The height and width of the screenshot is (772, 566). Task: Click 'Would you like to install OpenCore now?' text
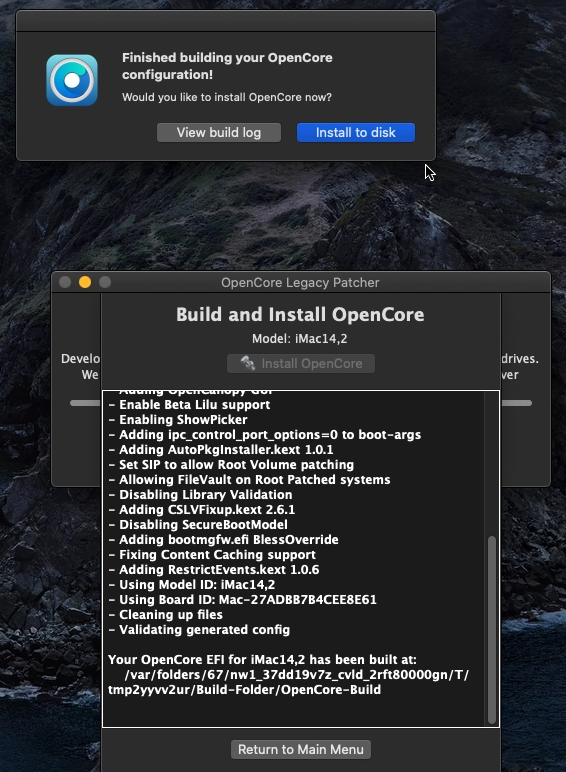tap(227, 97)
